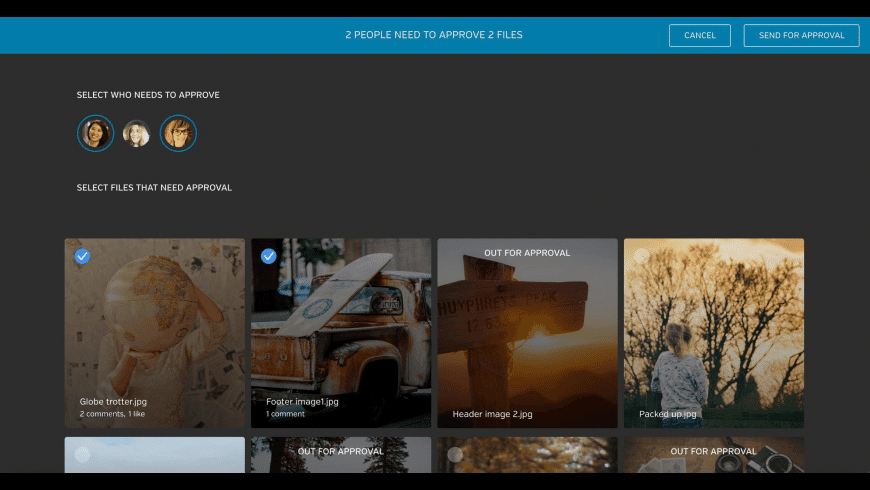The width and height of the screenshot is (870, 490).
Task: Click the Packed up.jpg file name
Action: (x=667, y=414)
